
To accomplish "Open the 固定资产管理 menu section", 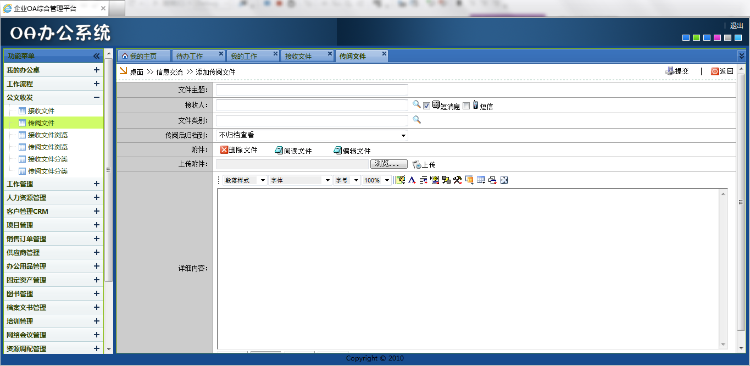I will pyautogui.click(x=53, y=280).
